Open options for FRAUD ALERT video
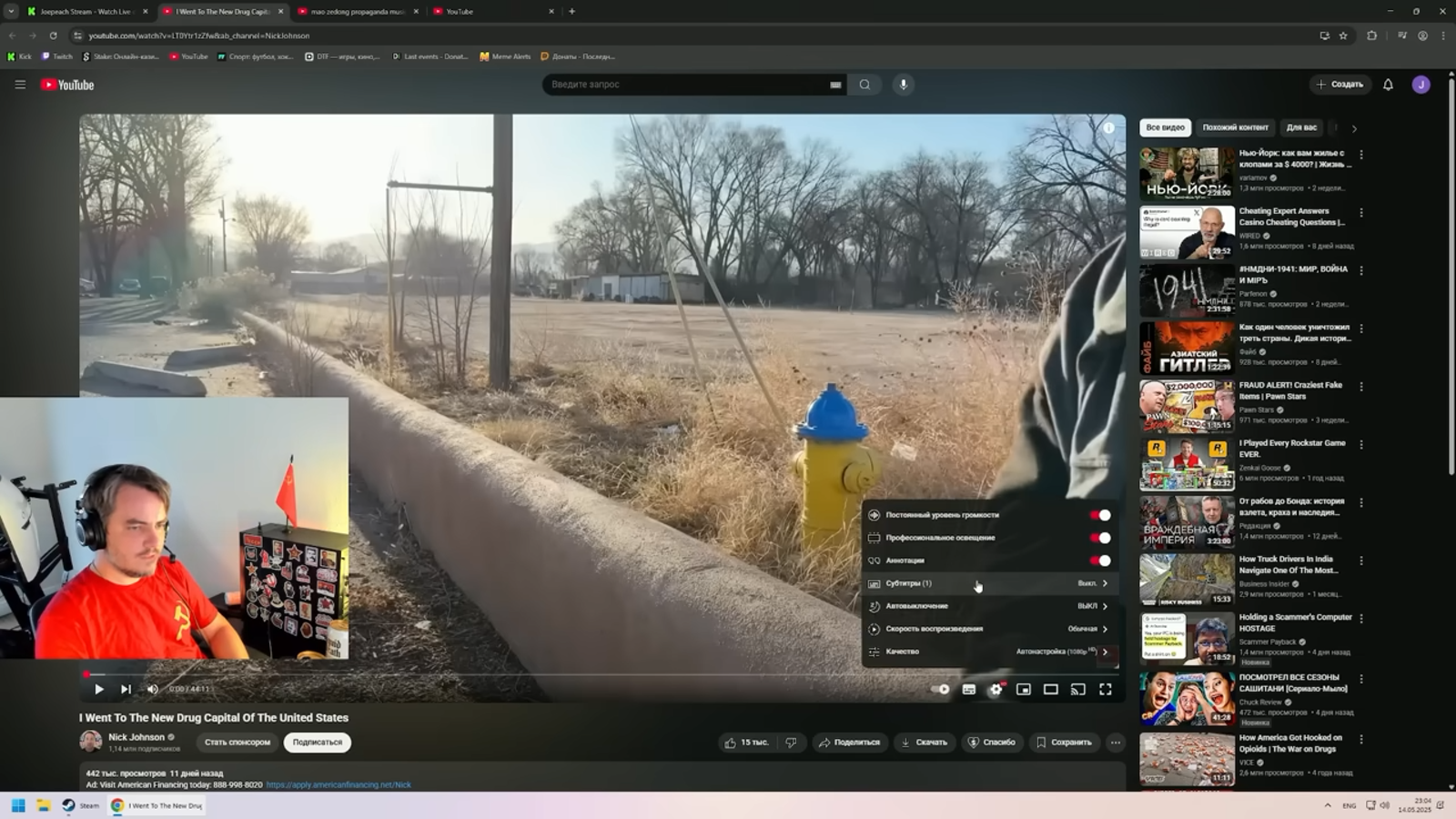Screen dimensions: 1456x819 [1361, 387]
